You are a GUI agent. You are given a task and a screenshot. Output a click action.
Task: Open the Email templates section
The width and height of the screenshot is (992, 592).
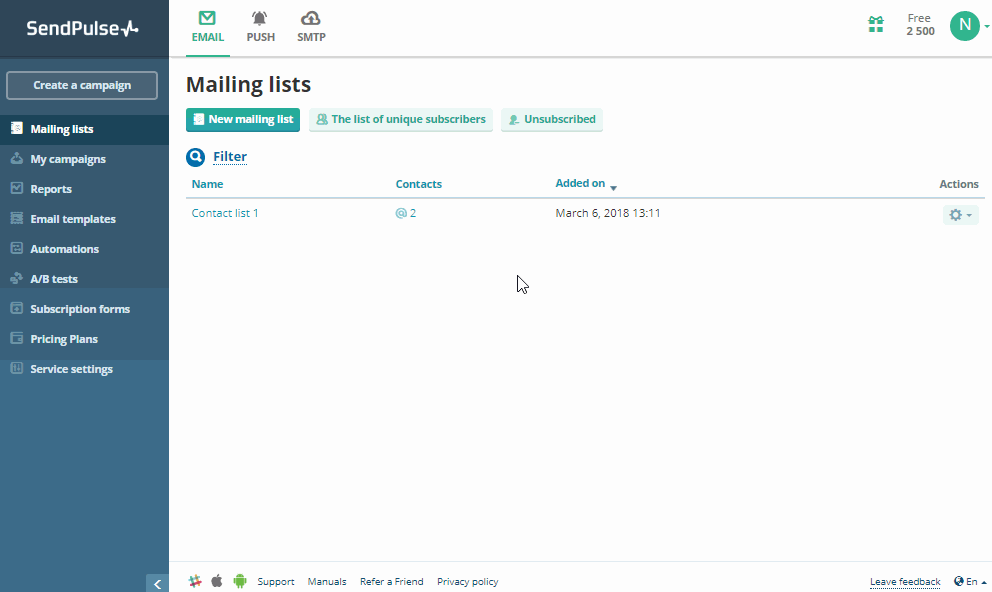pyautogui.click(x=71, y=218)
